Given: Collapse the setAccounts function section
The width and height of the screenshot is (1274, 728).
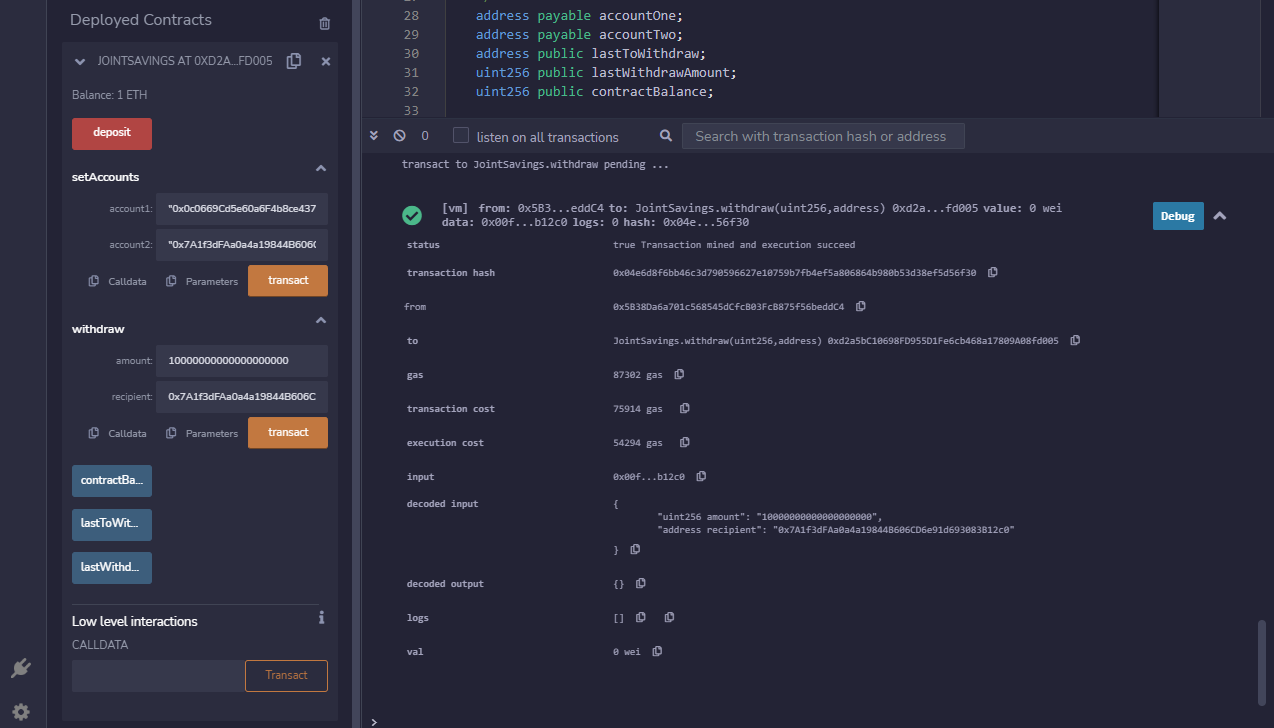Looking at the screenshot, I should (x=321, y=168).
